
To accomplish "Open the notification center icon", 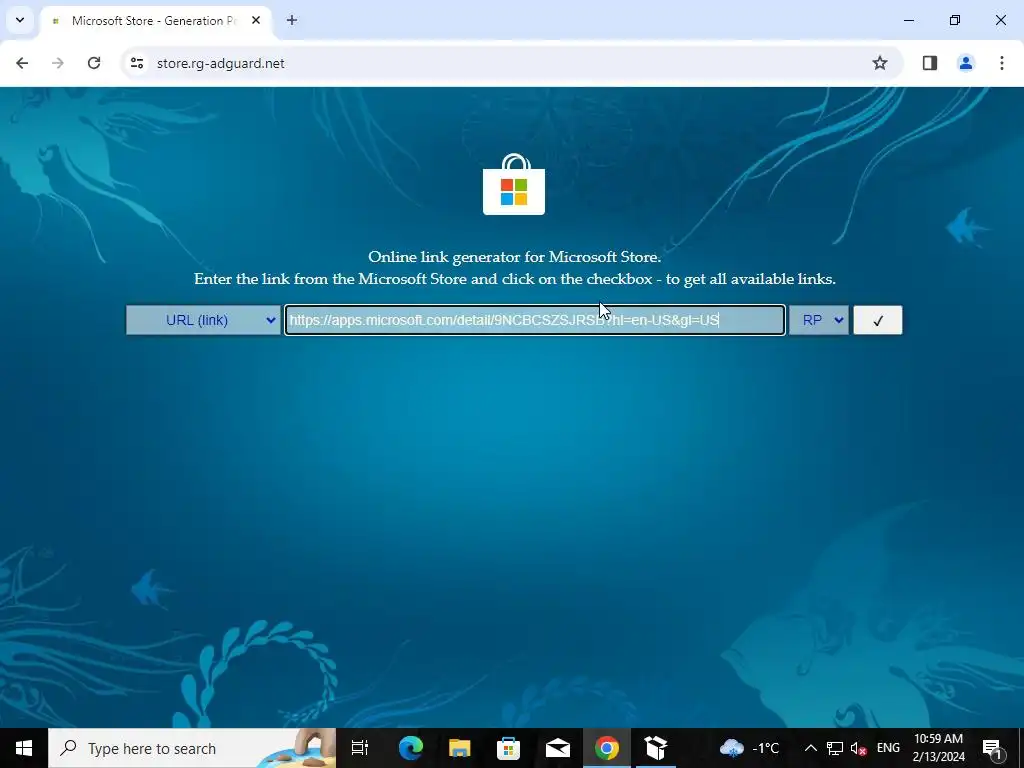I will [992, 748].
